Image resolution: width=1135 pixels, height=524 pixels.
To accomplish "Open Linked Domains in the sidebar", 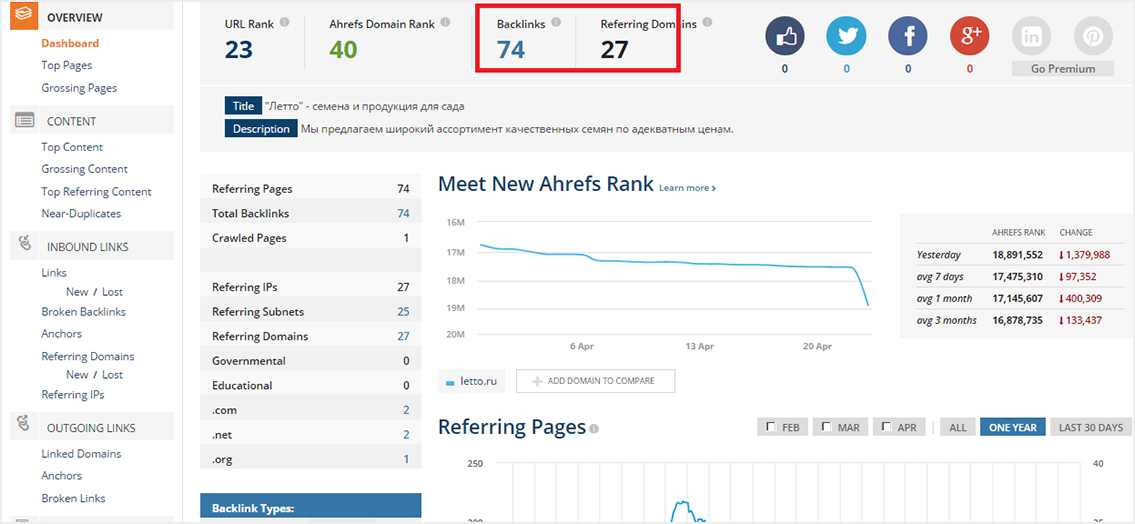I will (81, 454).
